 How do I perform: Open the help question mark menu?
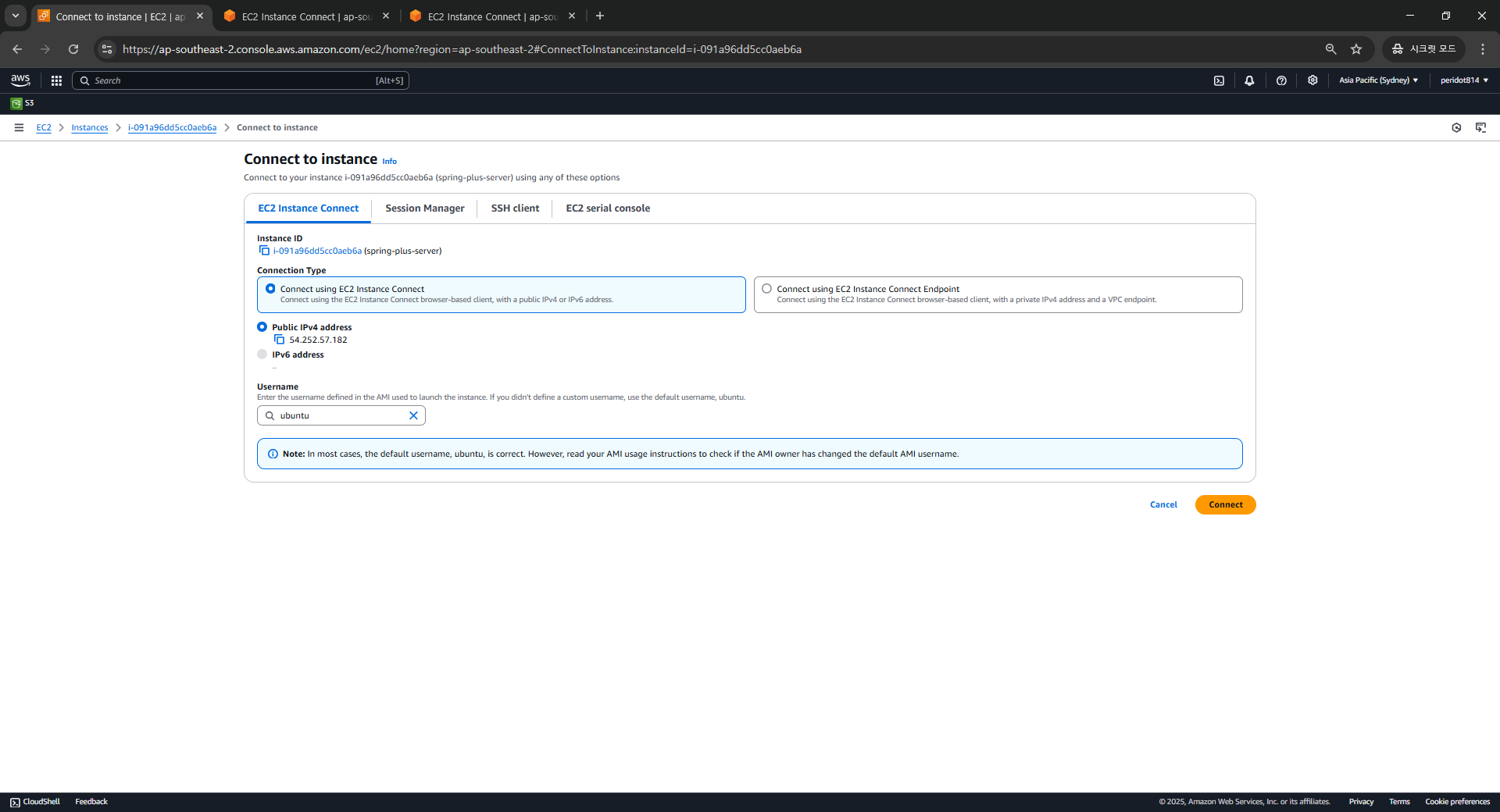coord(1281,80)
